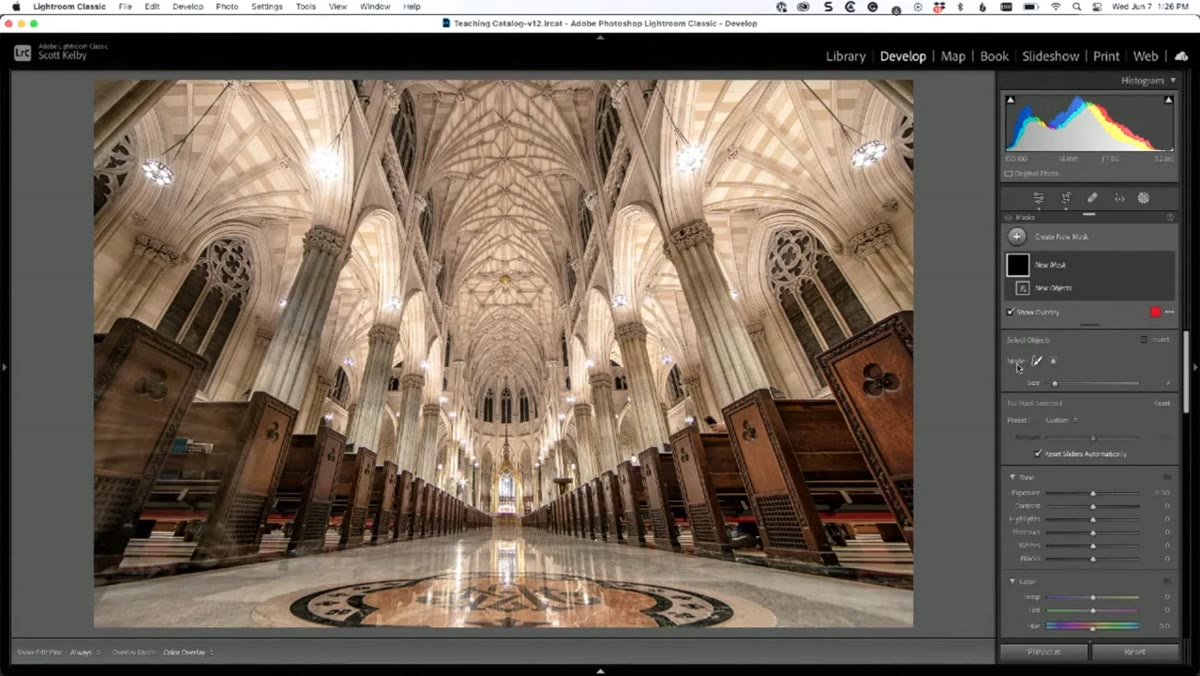Click the Reset link beside No Mask Selected
Viewport: 1200px width, 676px height.
1162,404
